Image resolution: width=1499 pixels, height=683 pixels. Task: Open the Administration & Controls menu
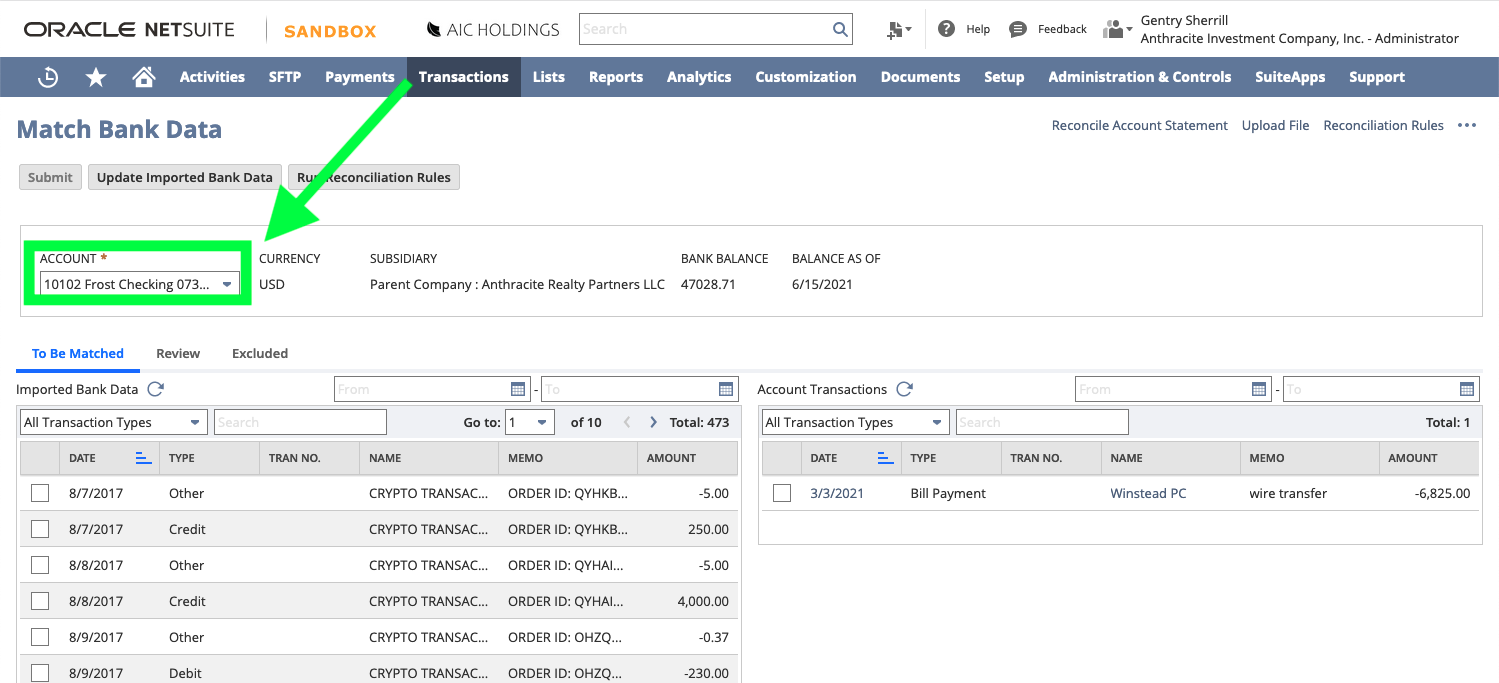coord(1140,77)
